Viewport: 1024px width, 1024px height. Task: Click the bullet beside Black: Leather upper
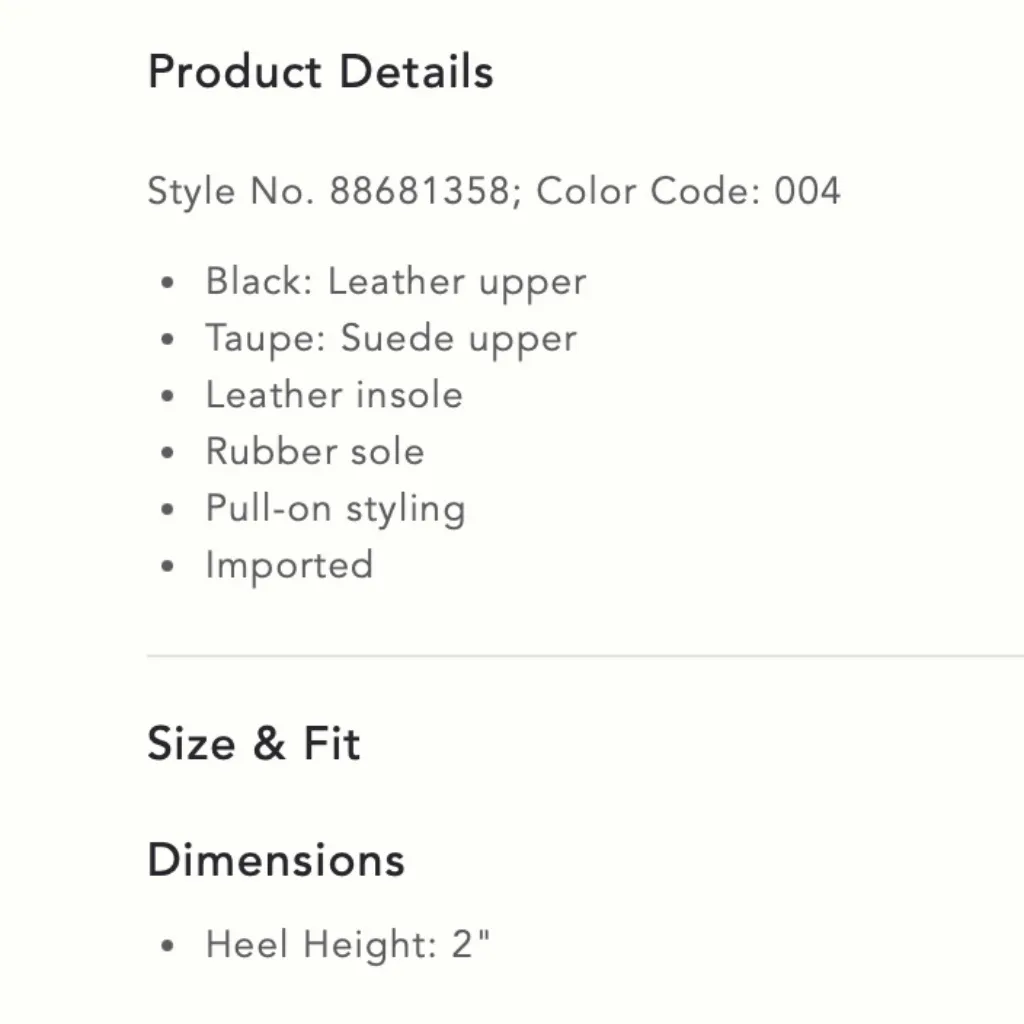[x=168, y=283]
